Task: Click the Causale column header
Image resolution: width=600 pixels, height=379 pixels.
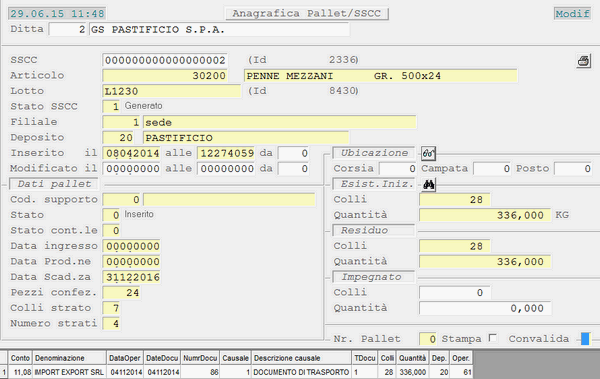Action: click(235, 358)
